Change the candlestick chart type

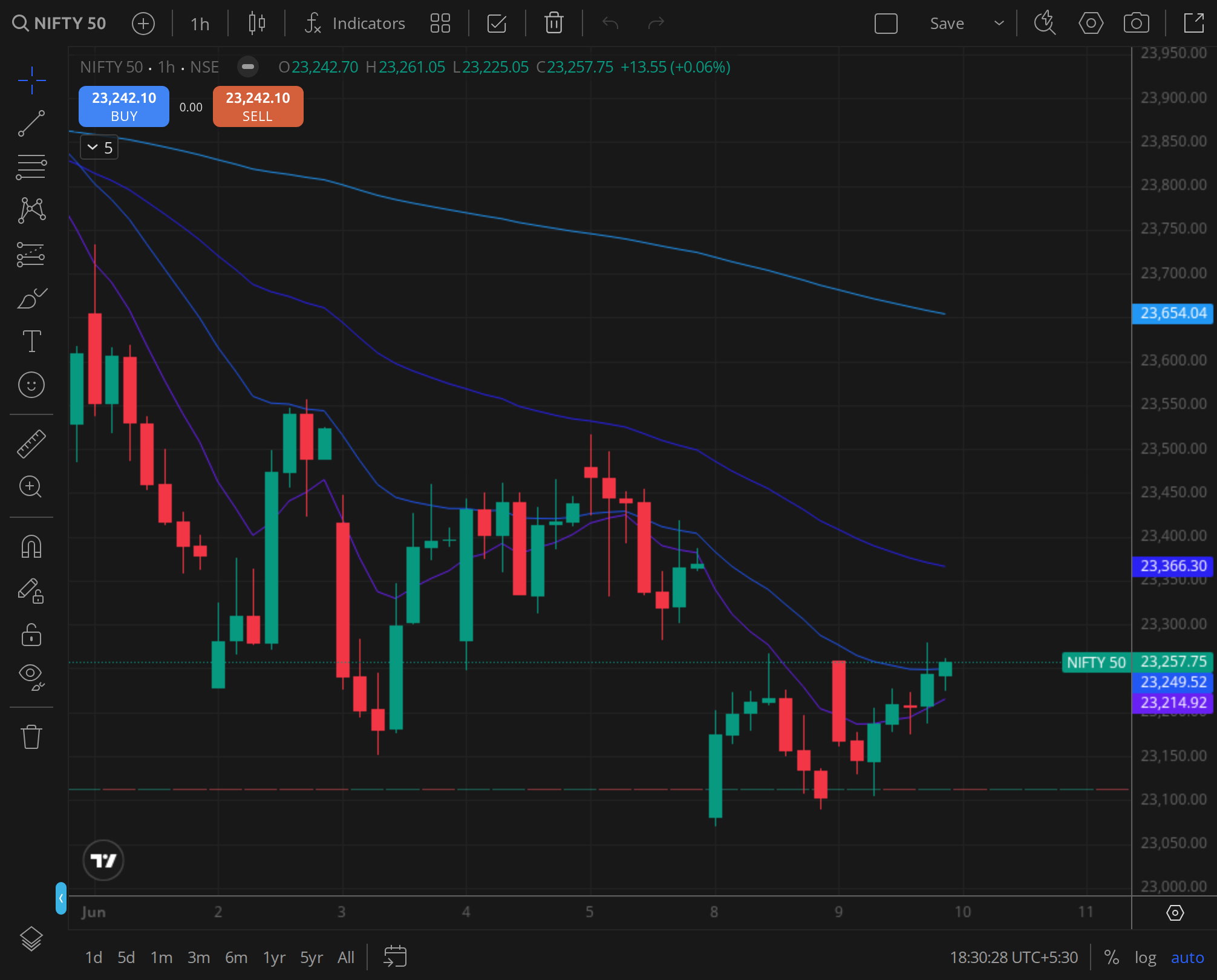pos(257,24)
